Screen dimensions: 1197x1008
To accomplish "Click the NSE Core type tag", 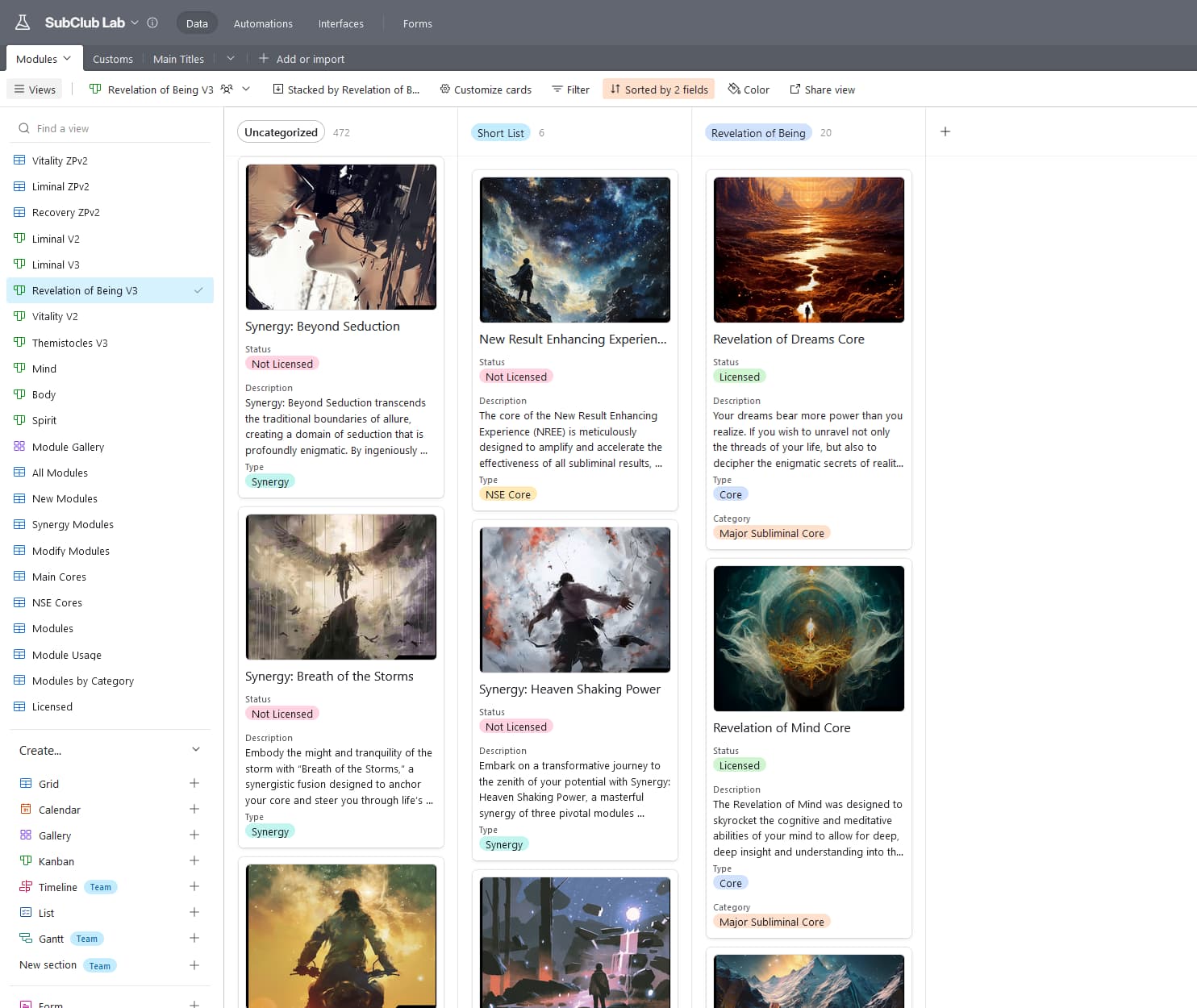I will [x=508, y=494].
